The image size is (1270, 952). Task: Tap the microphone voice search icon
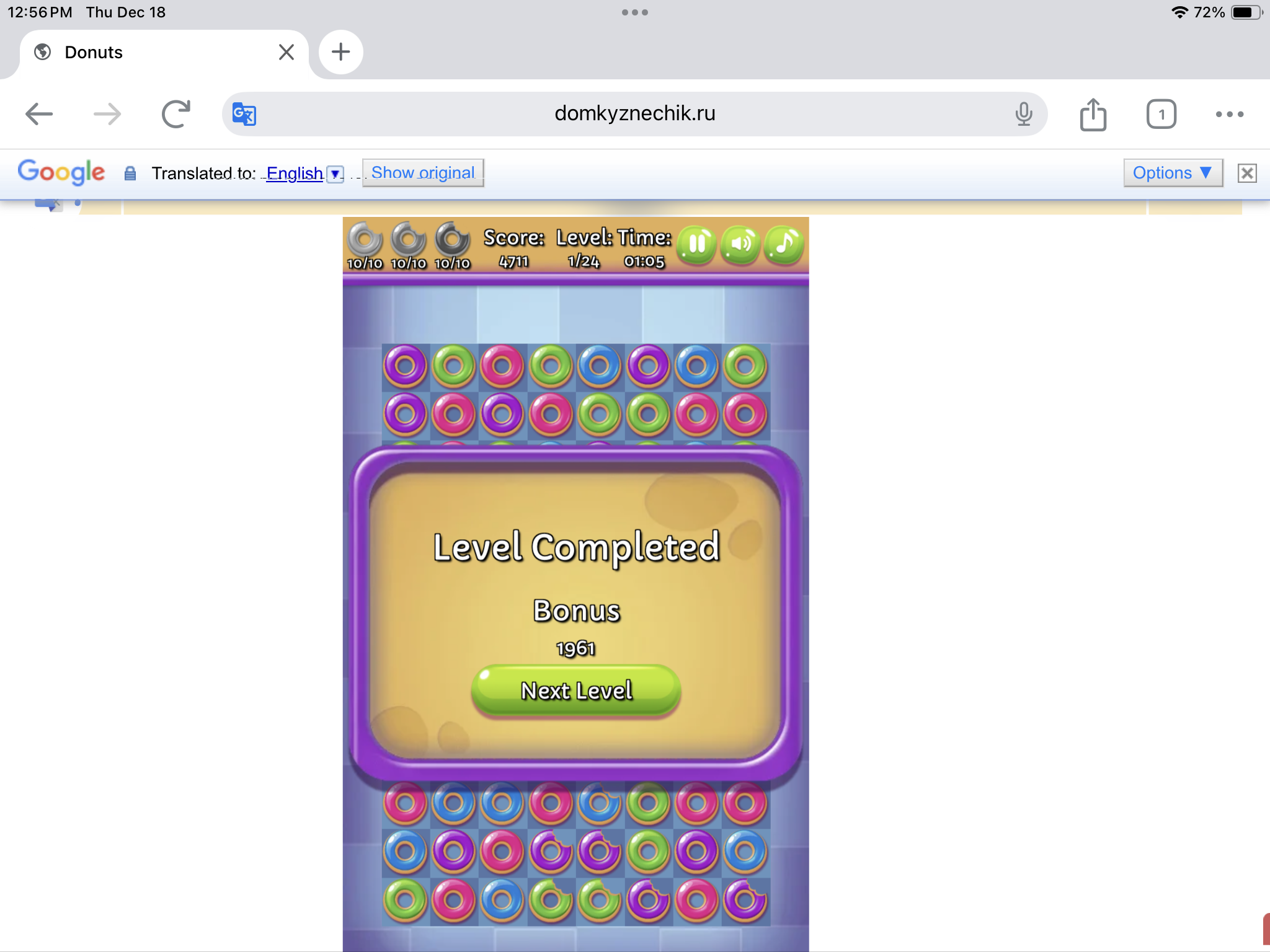[1024, 114]
